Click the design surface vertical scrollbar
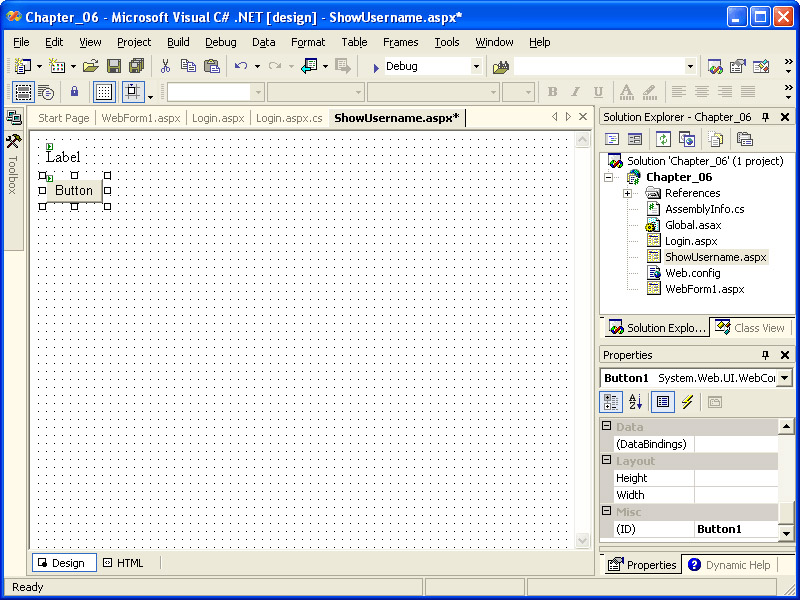This screenshot has height=600, width=800. coord(584,340)
